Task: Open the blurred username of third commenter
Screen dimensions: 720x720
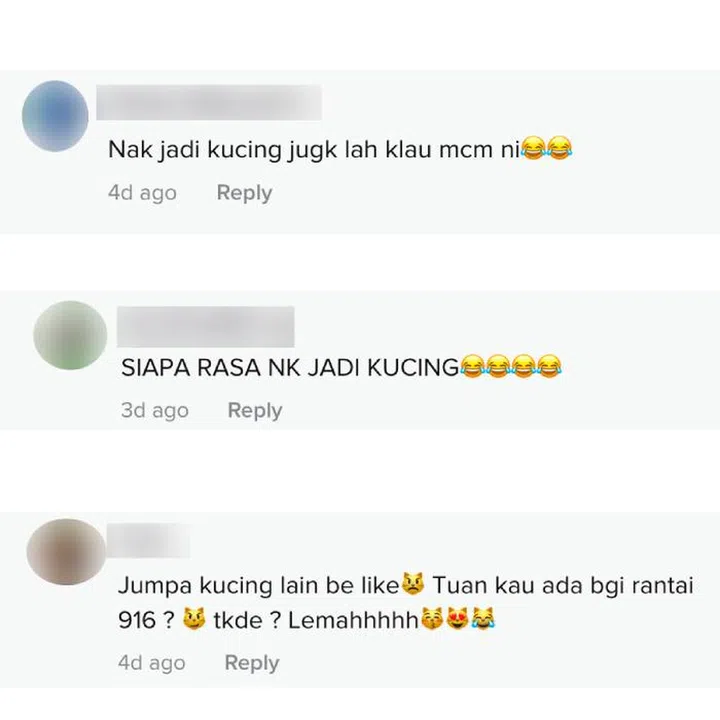Action: pyautogui.click(x=148, y=540)
